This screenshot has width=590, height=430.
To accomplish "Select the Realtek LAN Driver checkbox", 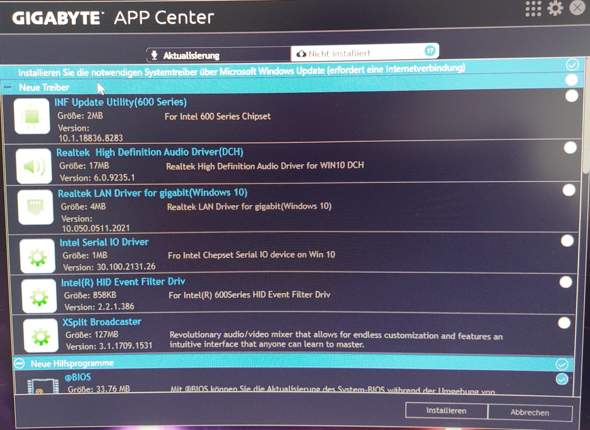I will (569, 190).
